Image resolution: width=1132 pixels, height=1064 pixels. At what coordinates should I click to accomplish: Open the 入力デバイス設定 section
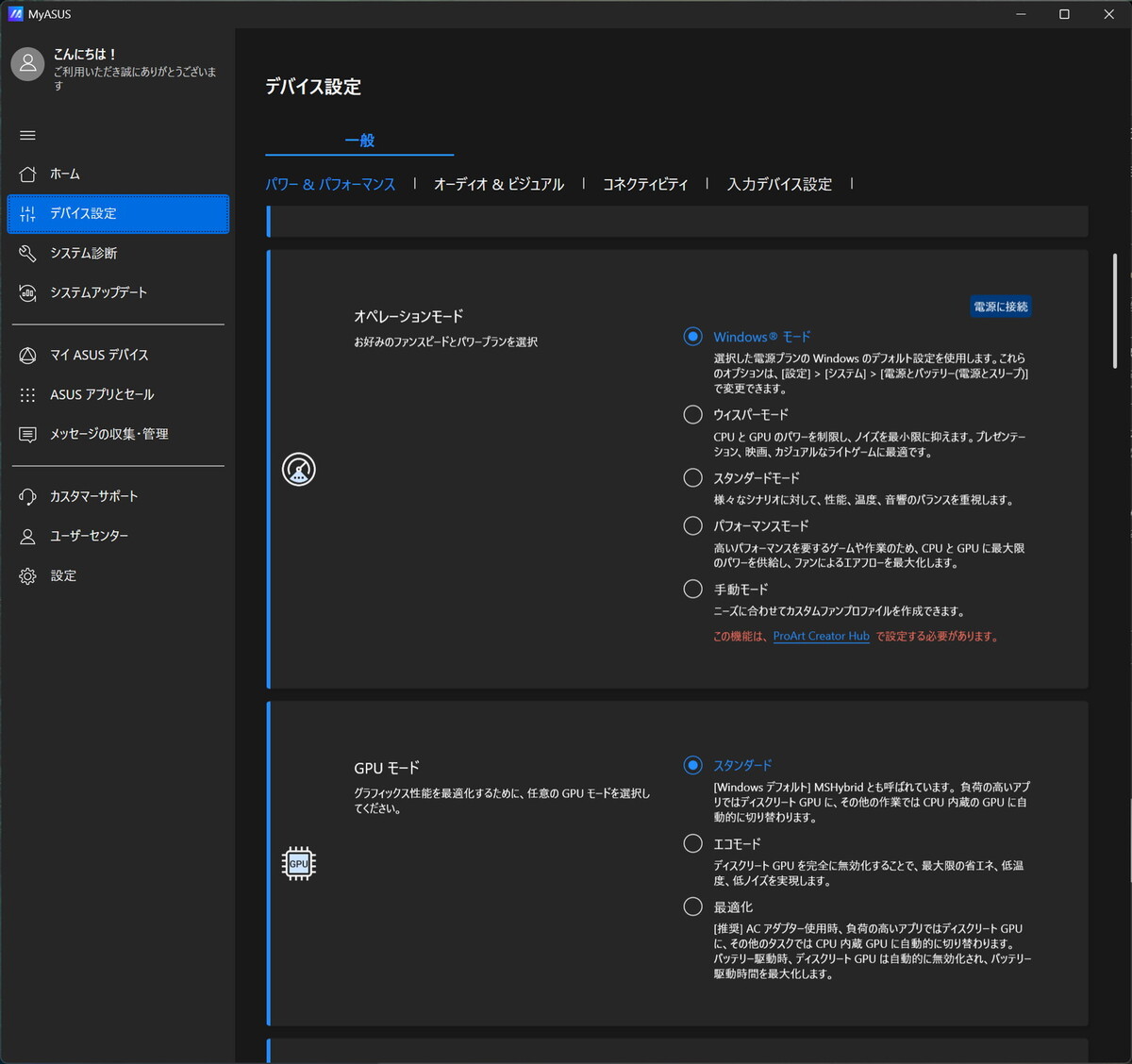pyautogui.click(x=779, y=184)
